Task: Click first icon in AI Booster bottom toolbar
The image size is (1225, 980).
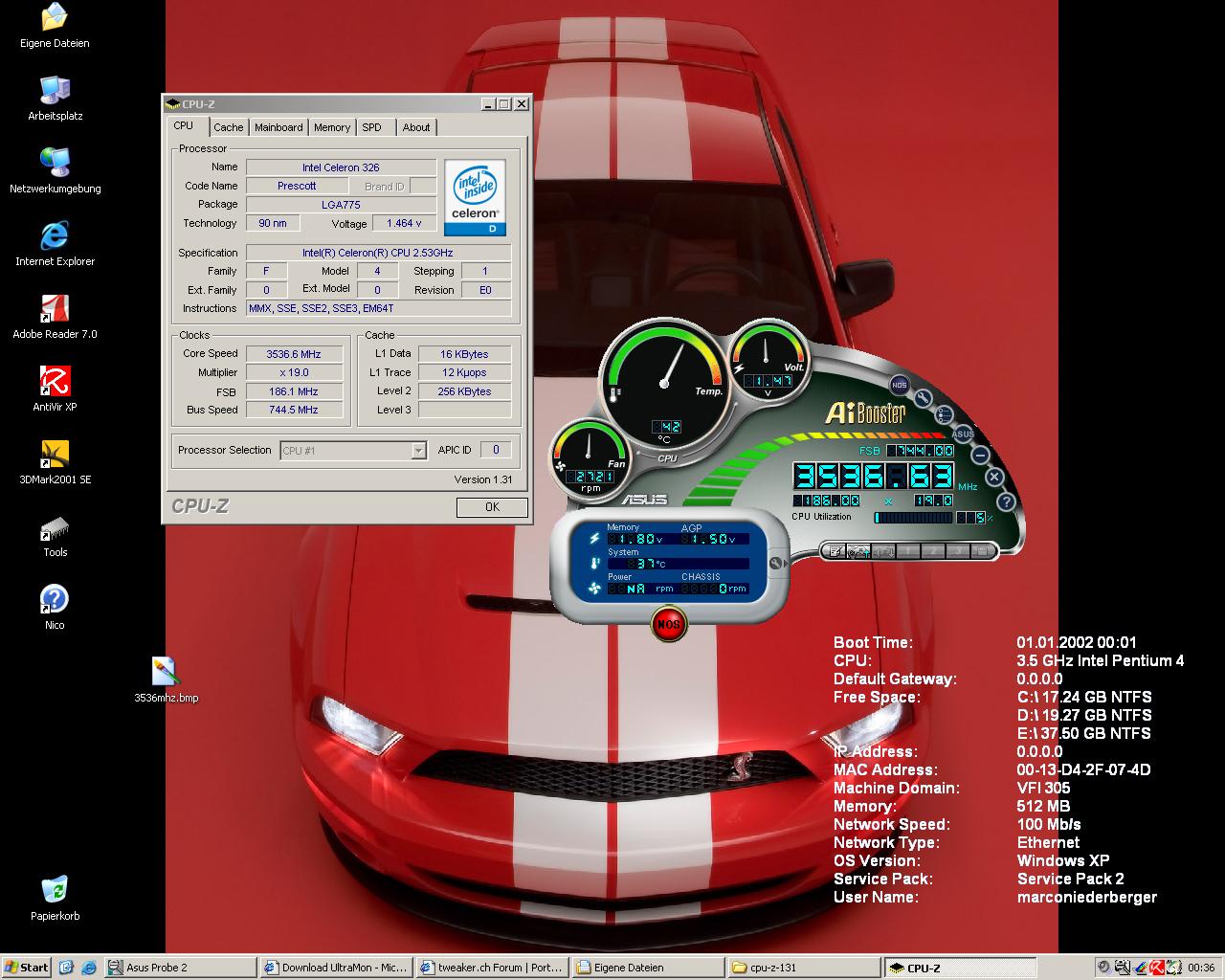Action: (835, 551)
